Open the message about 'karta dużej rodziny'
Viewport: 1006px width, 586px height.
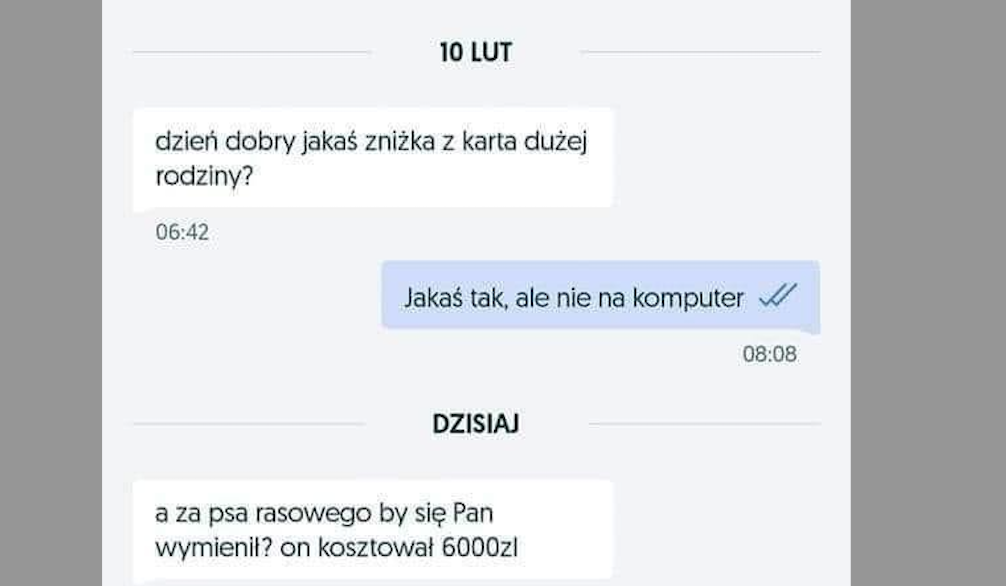click(372, 158)
